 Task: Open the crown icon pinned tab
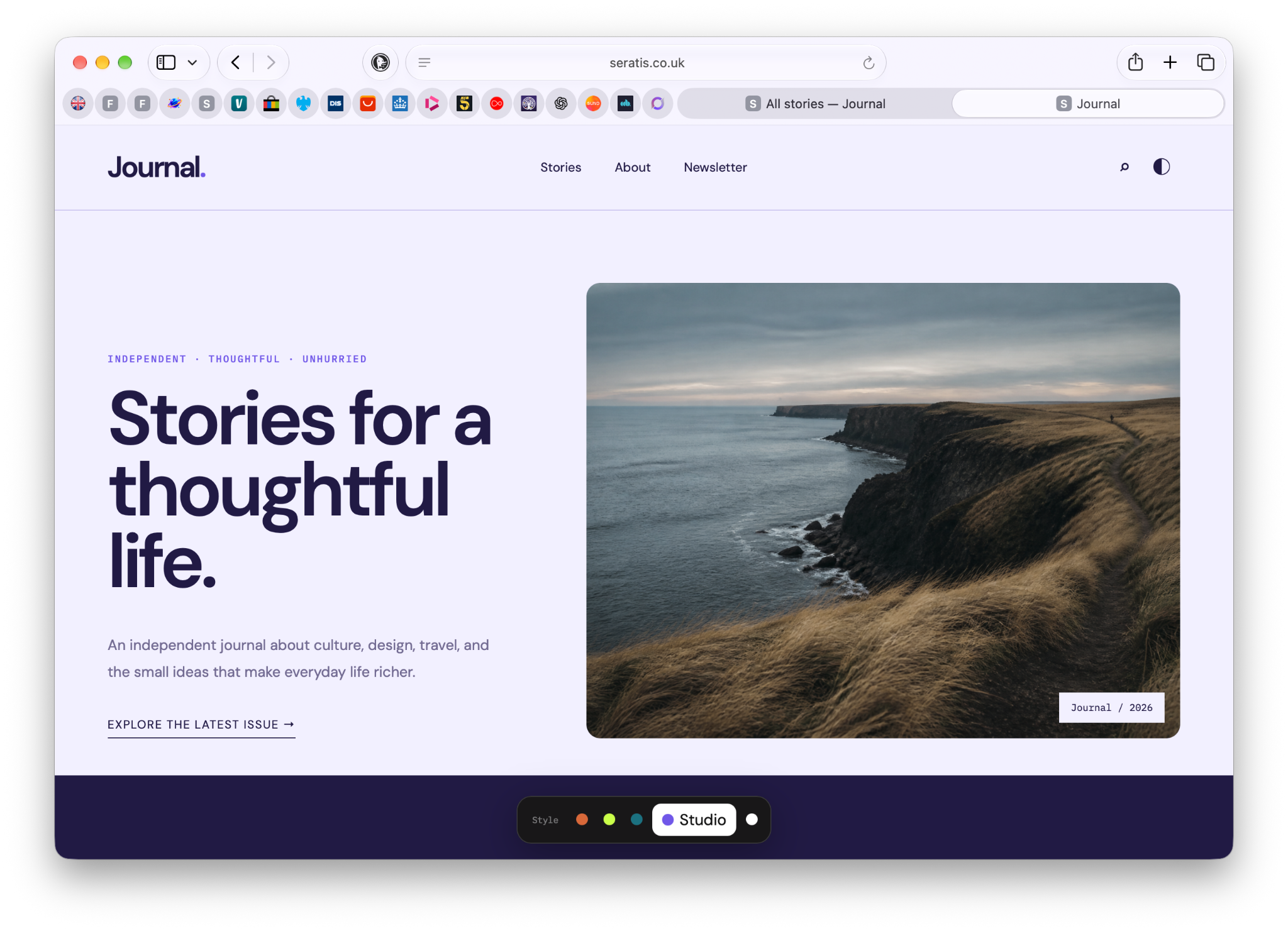pyautogui.click(x=400, y=104)
